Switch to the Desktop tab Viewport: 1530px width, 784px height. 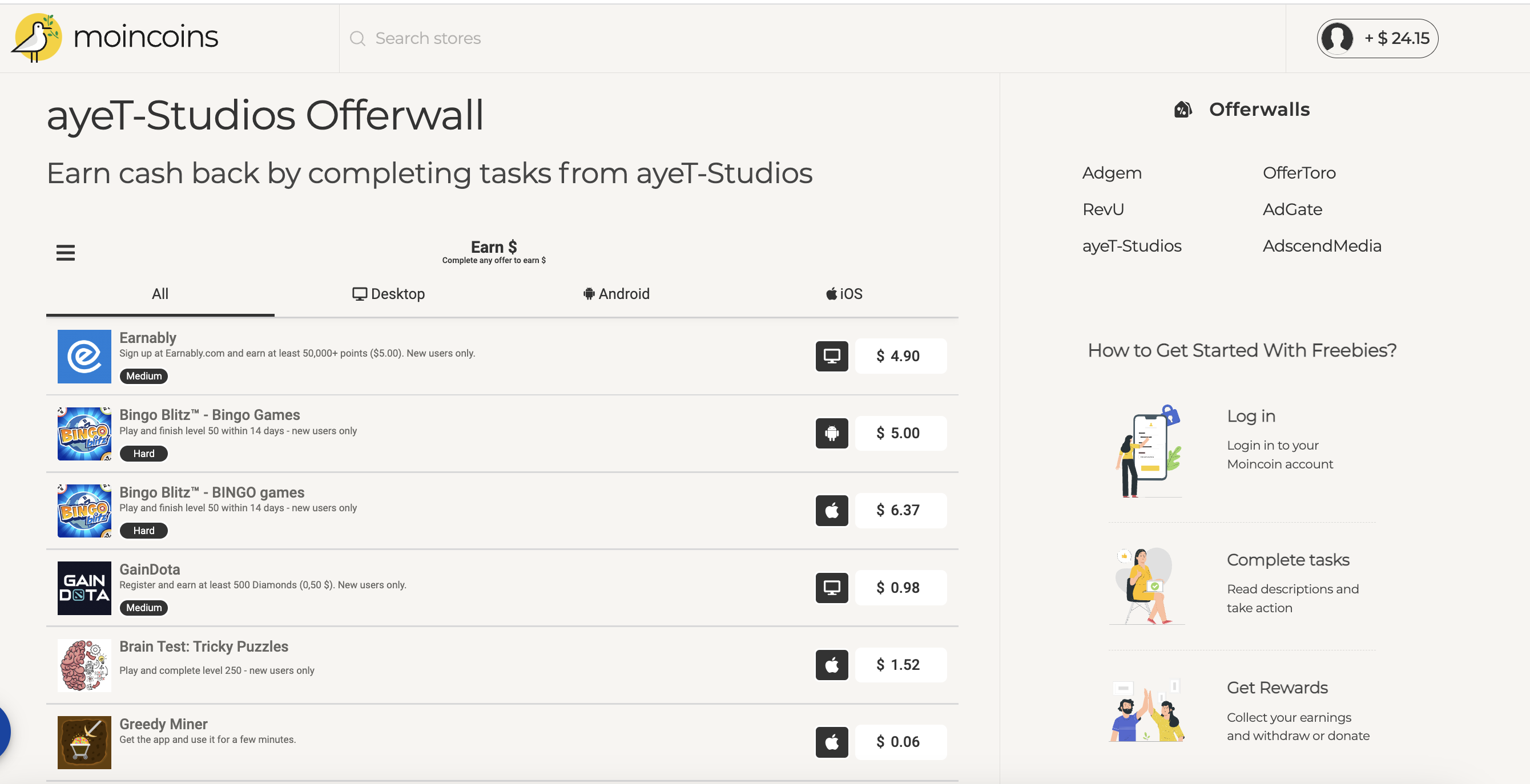tap(388, 294)
